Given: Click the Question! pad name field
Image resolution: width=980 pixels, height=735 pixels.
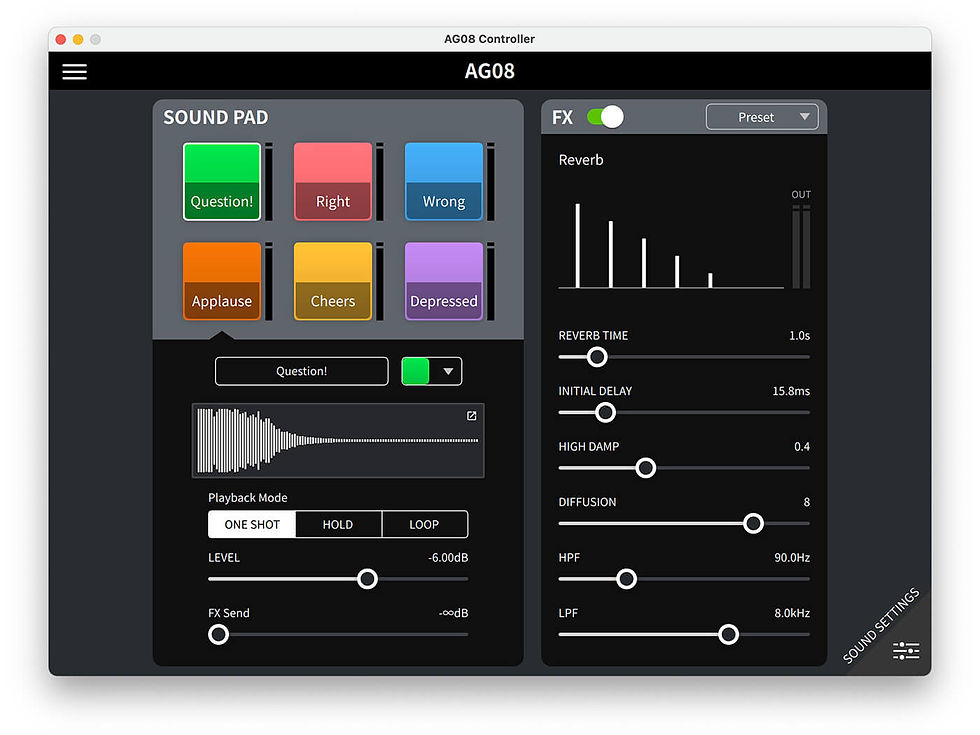Looking at the screenshot, I should point(301,371).
